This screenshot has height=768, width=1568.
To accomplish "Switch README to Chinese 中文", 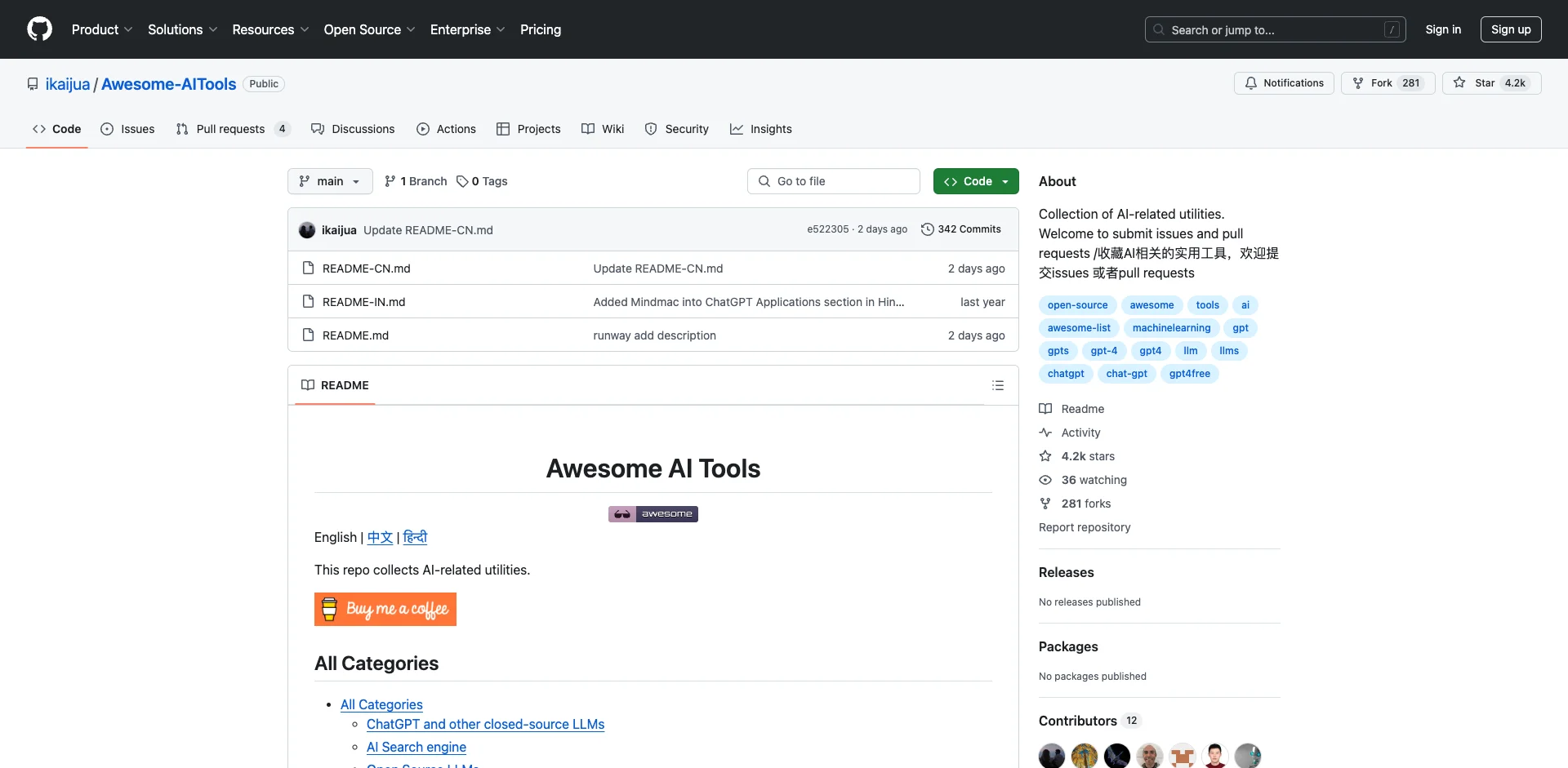I will click(x=380, y=537).
